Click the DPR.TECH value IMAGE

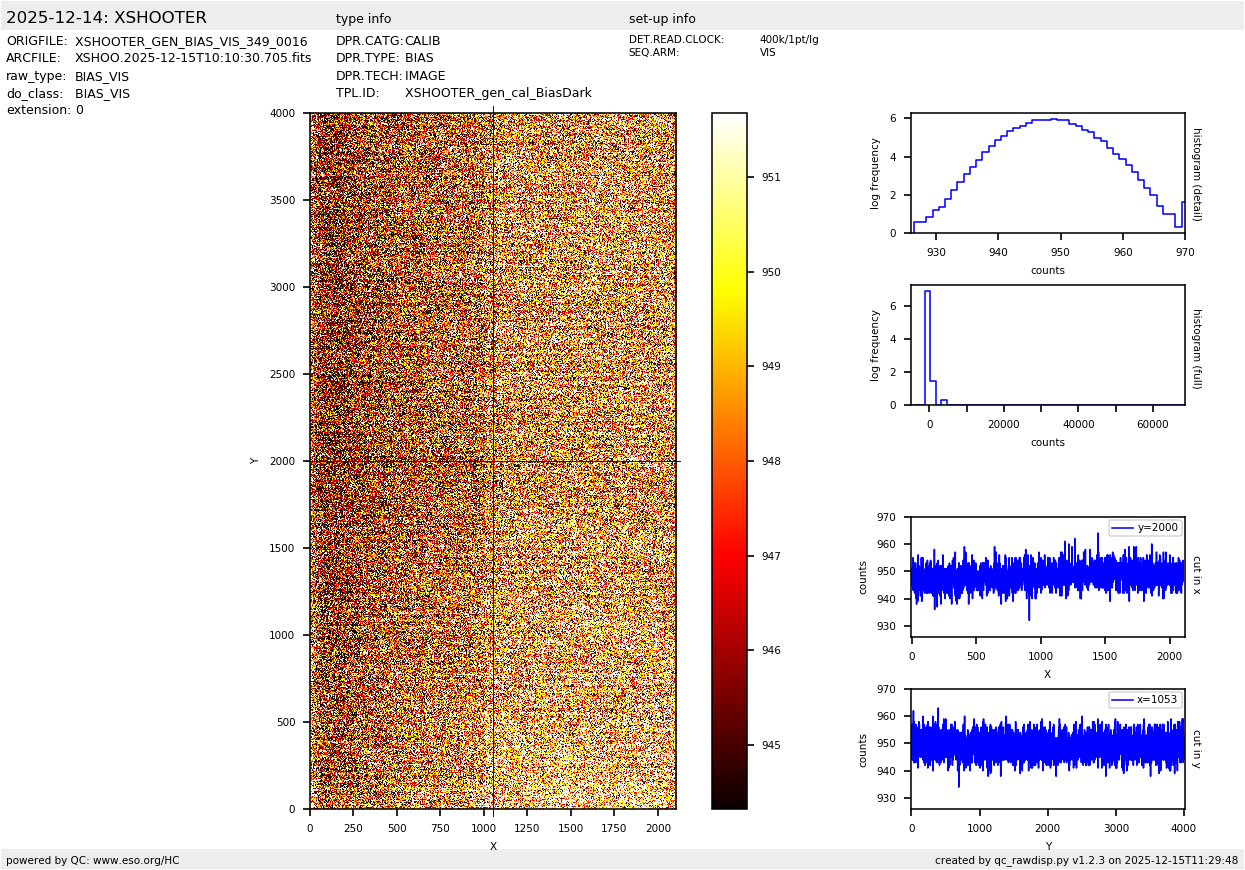click(x=425, y=76)
